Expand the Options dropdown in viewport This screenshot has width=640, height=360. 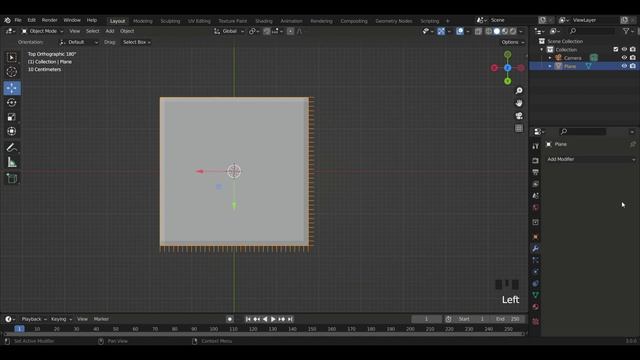pos(513,42)
